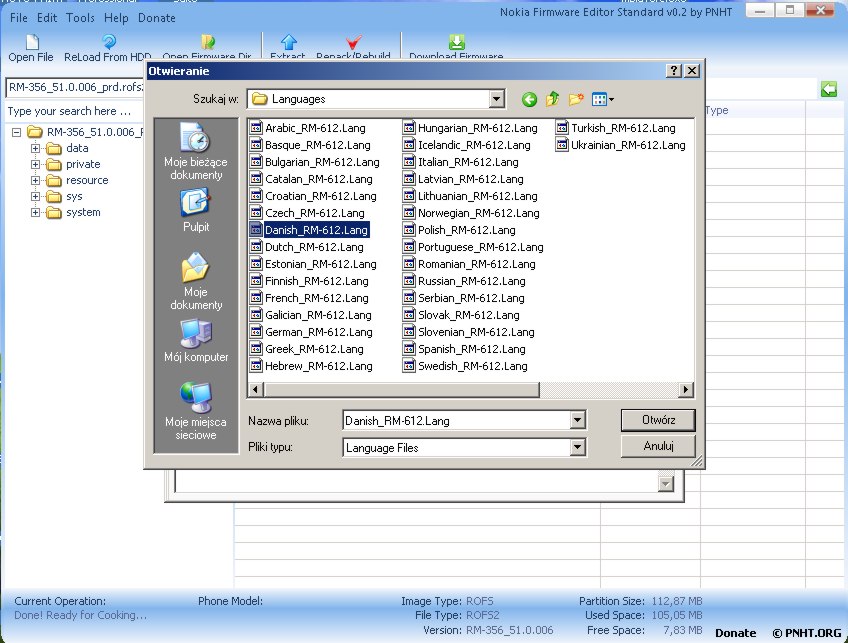Open Mój komputer shortcut

coord(196,341)
